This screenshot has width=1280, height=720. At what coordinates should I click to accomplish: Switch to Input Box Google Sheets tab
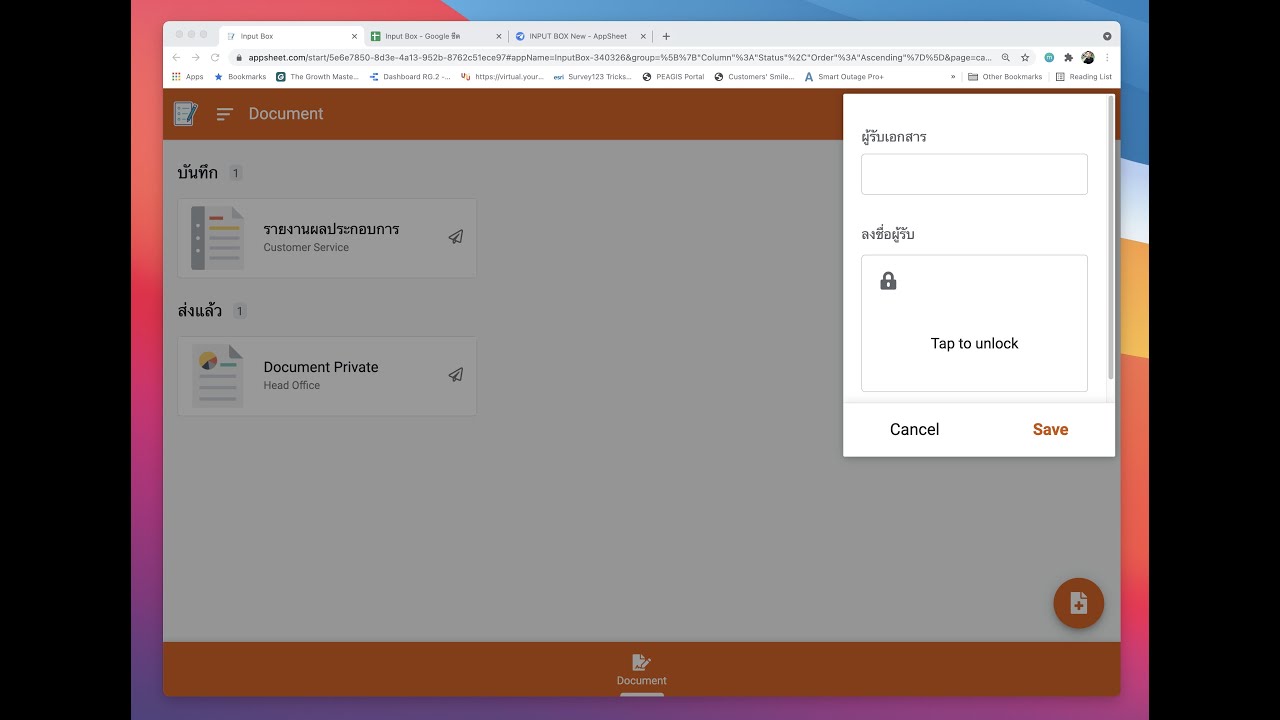tap(435, 36)
